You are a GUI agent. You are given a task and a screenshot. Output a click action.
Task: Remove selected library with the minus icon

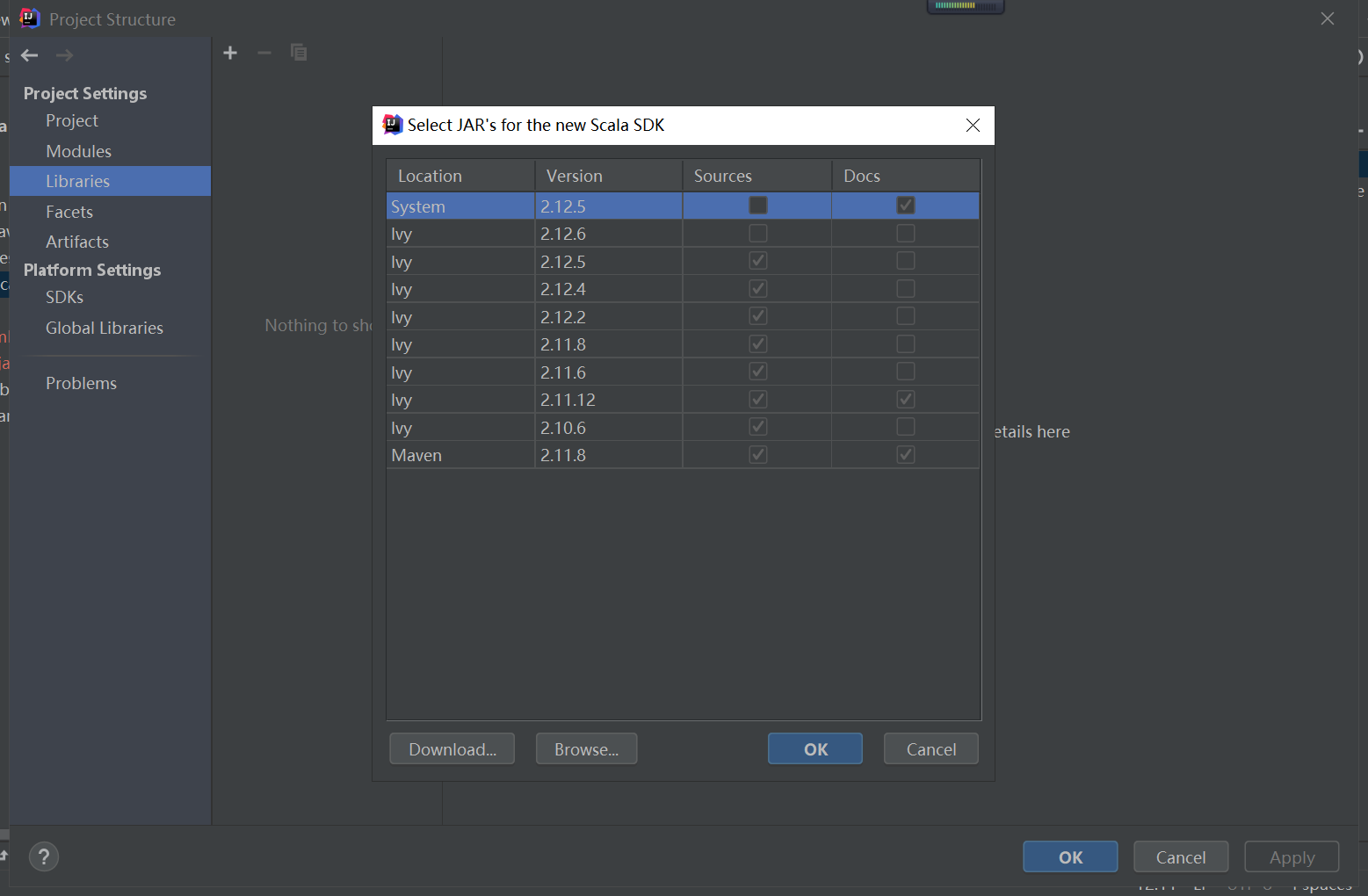click(x=264, y=53)
